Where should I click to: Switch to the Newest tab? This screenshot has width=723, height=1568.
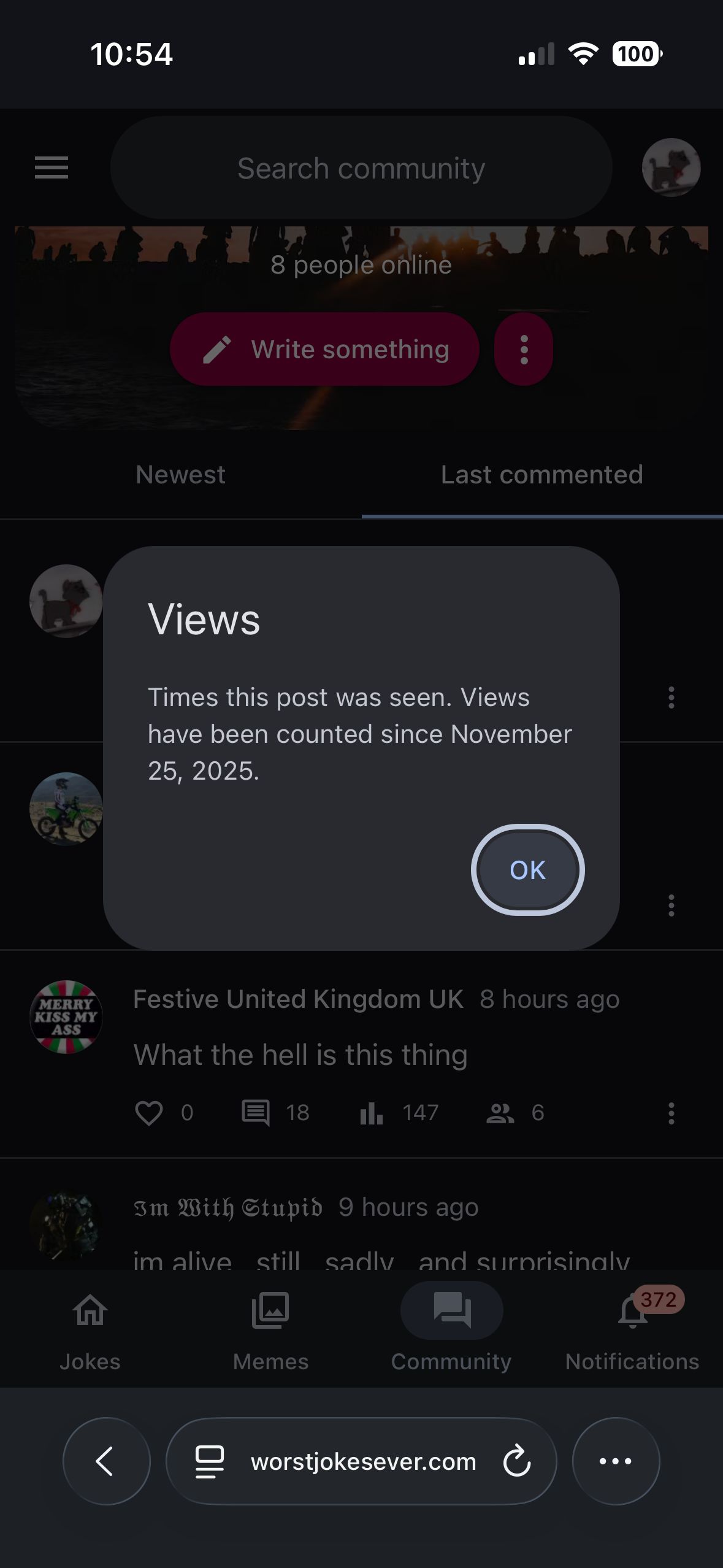pos(180,475)
